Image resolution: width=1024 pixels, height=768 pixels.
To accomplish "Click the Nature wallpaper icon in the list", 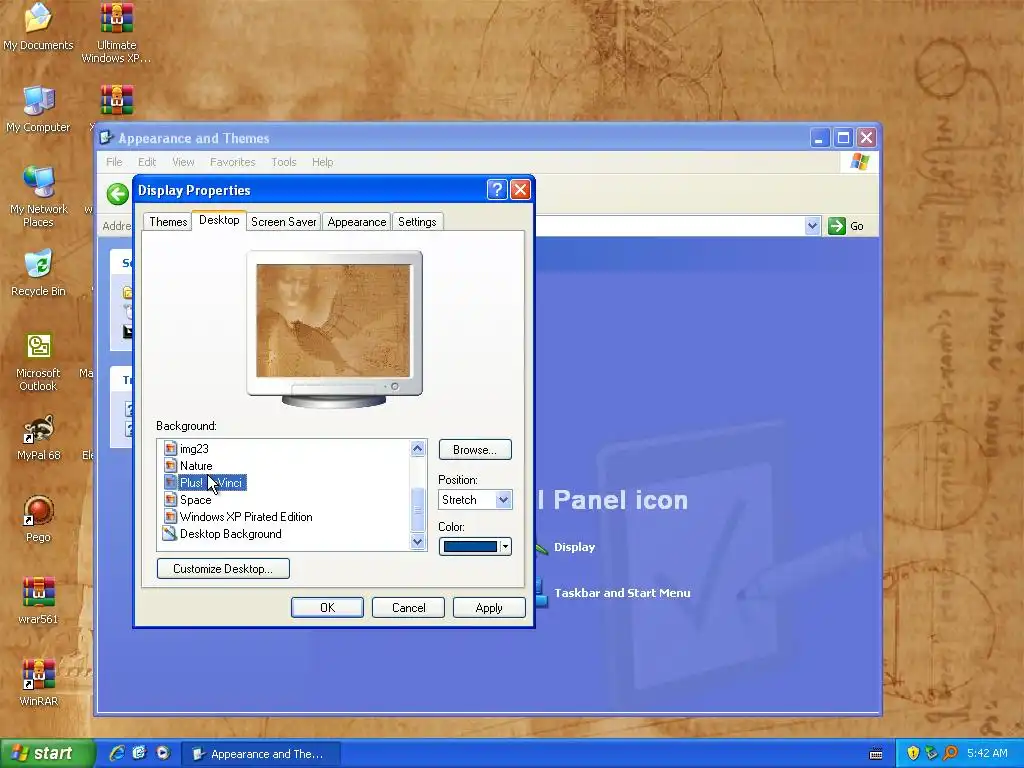I will (x=170, y=466).
